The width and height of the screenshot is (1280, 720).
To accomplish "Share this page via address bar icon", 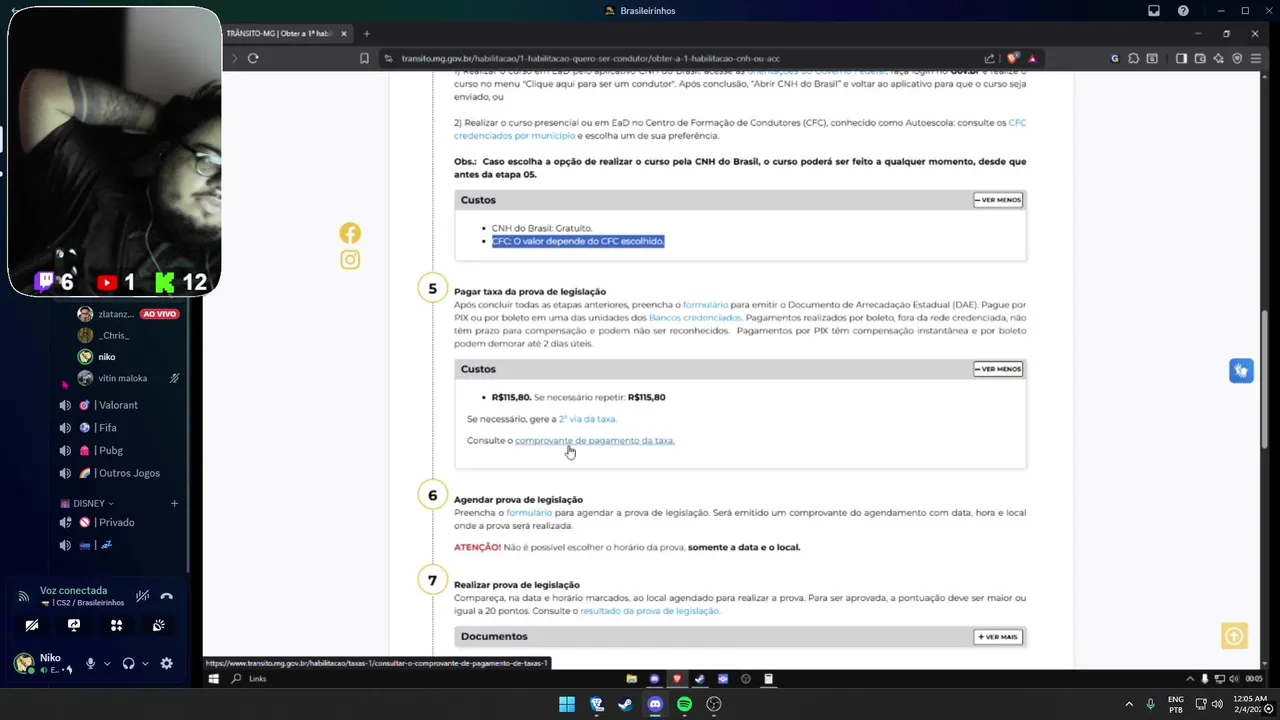I will pos(990,58).
